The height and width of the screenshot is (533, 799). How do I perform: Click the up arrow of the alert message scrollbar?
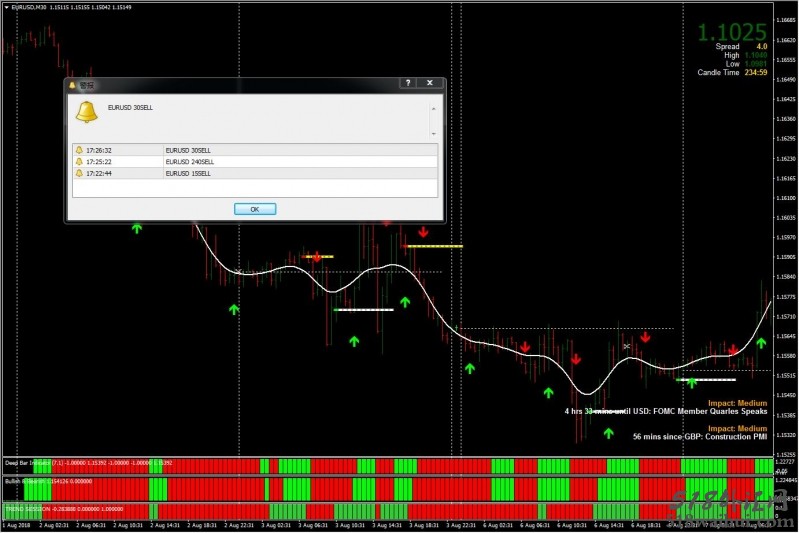(x=434, y=109)
